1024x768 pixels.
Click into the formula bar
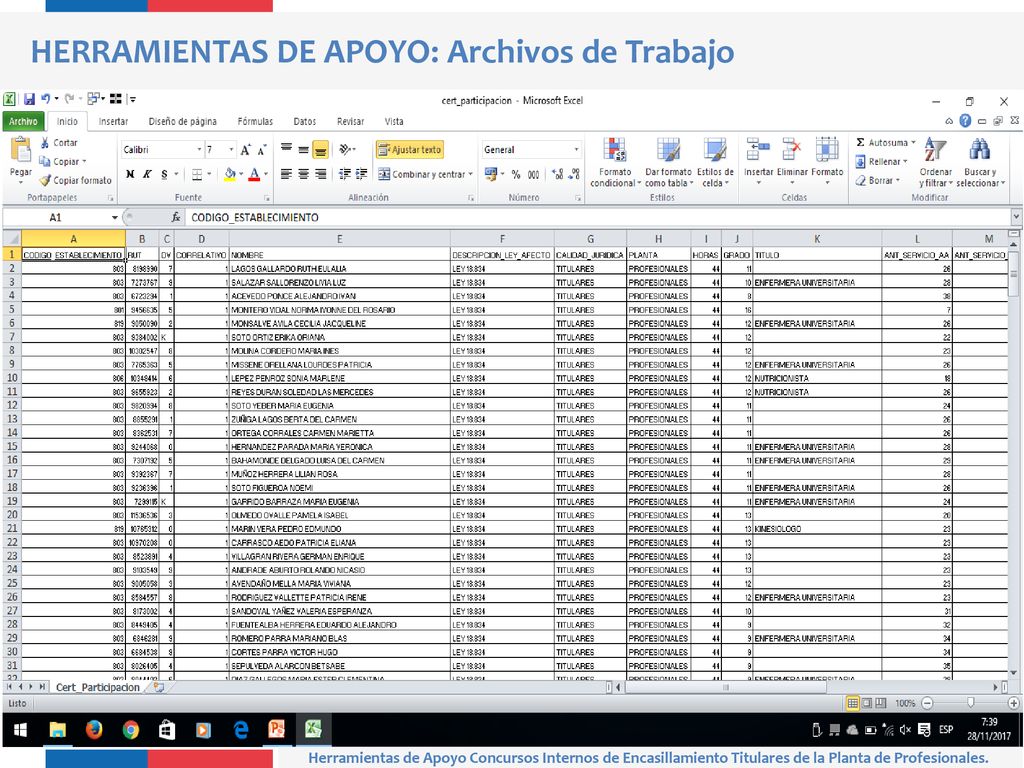pos(598,217)
